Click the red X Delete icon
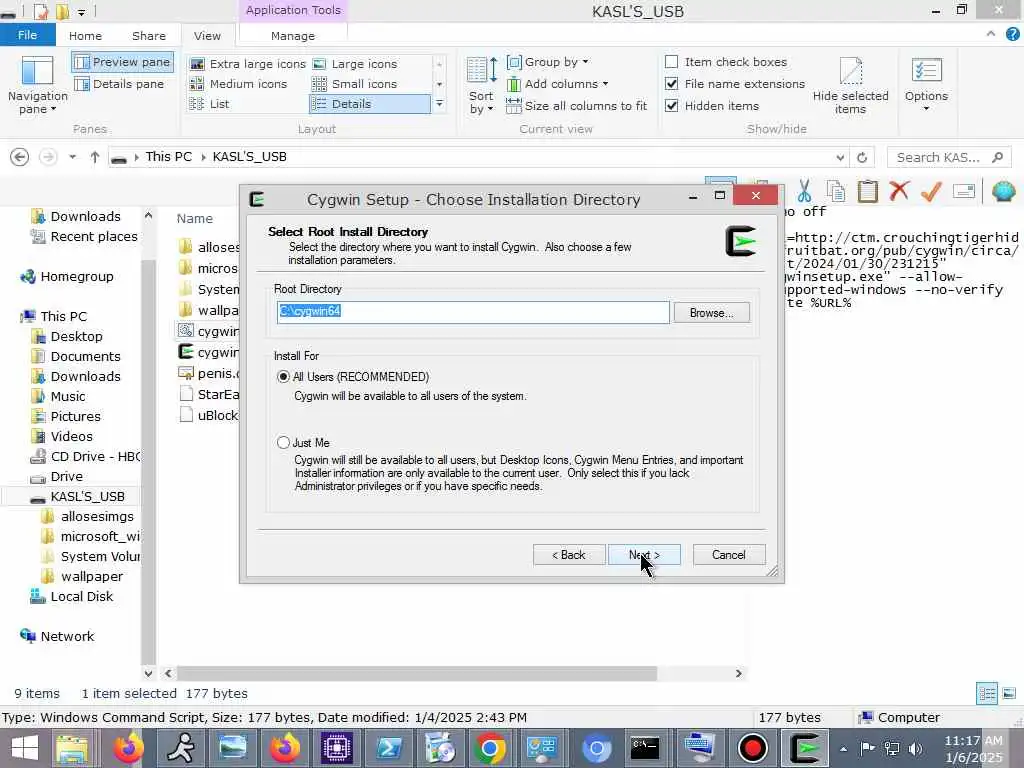The image size is (1024, 768). (899, 191)
